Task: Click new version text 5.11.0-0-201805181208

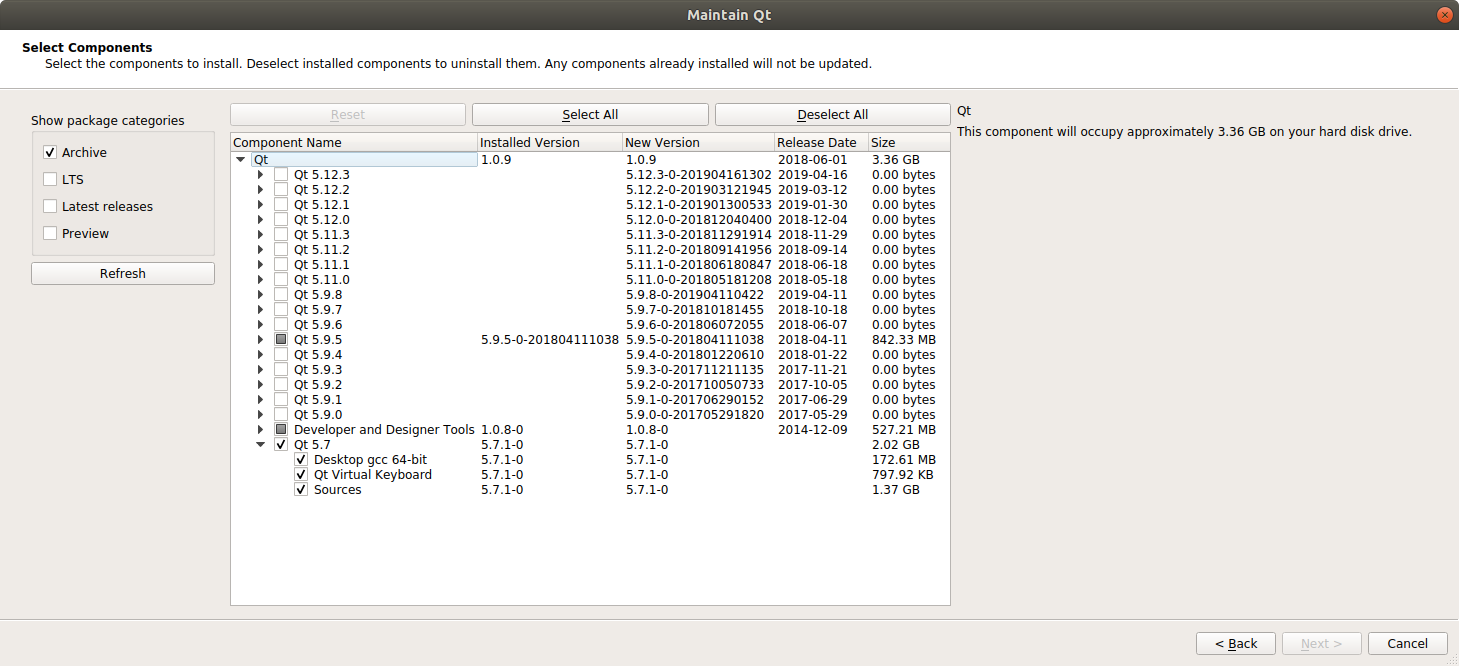Action: tap(699, 280)
